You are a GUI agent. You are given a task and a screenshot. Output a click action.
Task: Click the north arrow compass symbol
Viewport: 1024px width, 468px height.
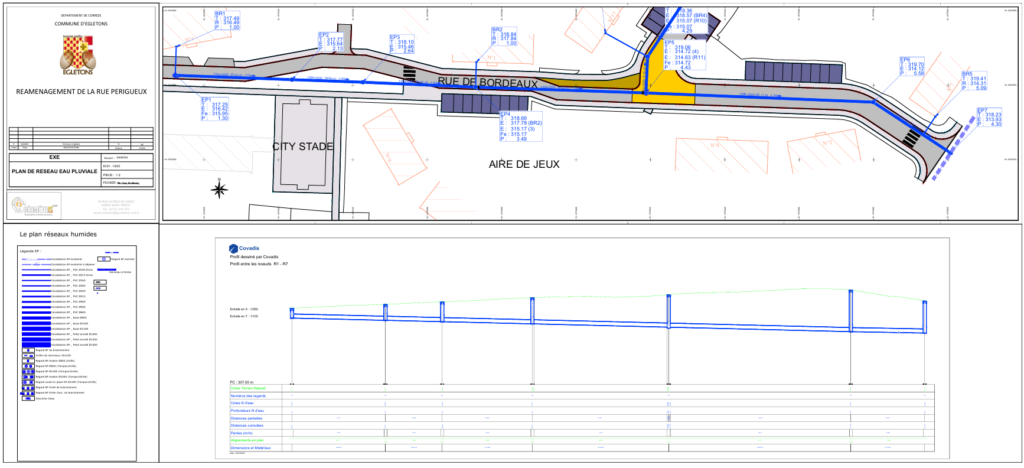coord(219,190)
